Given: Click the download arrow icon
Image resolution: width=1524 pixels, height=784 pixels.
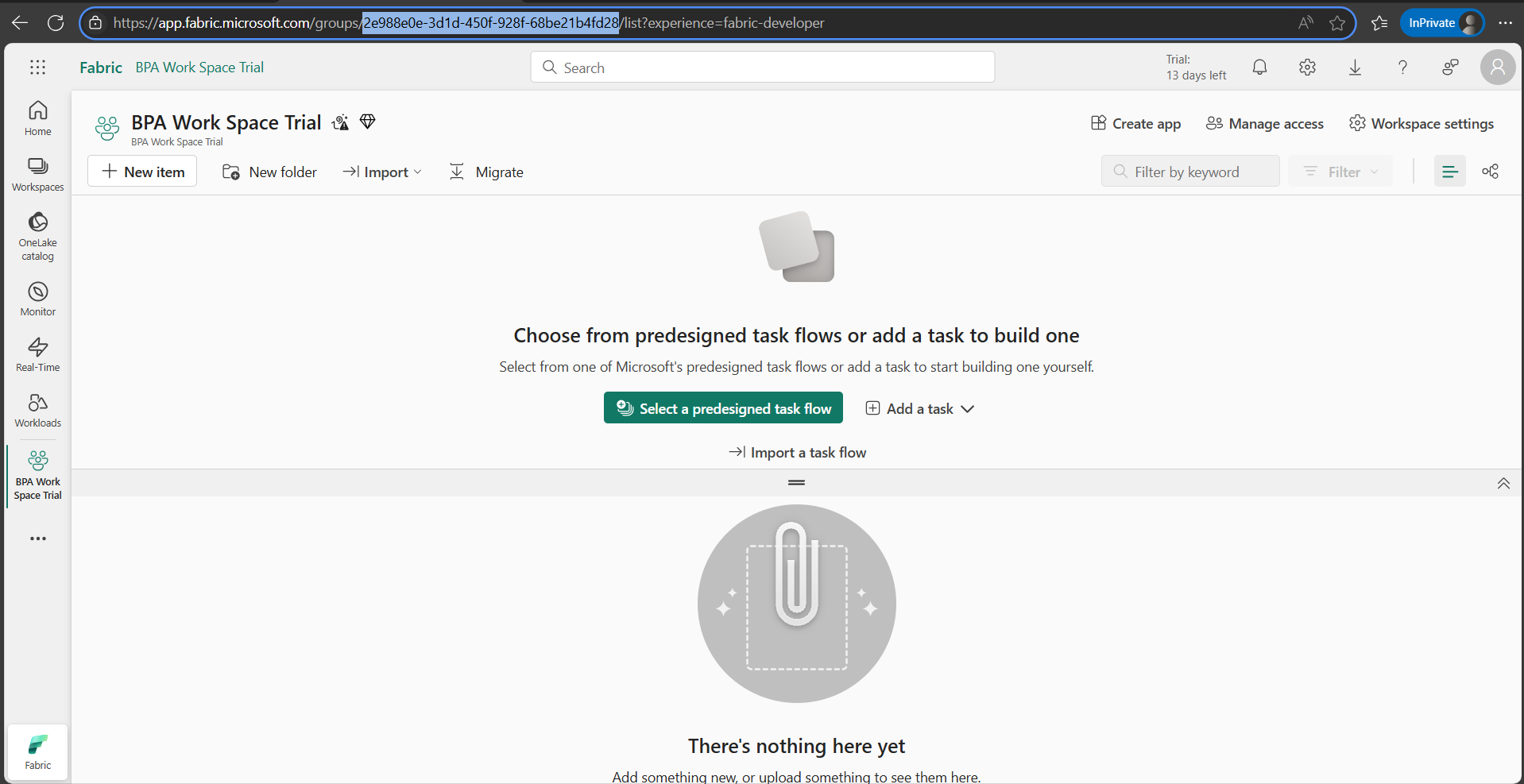Looking at the screenshot, I should coord(1355,68).
